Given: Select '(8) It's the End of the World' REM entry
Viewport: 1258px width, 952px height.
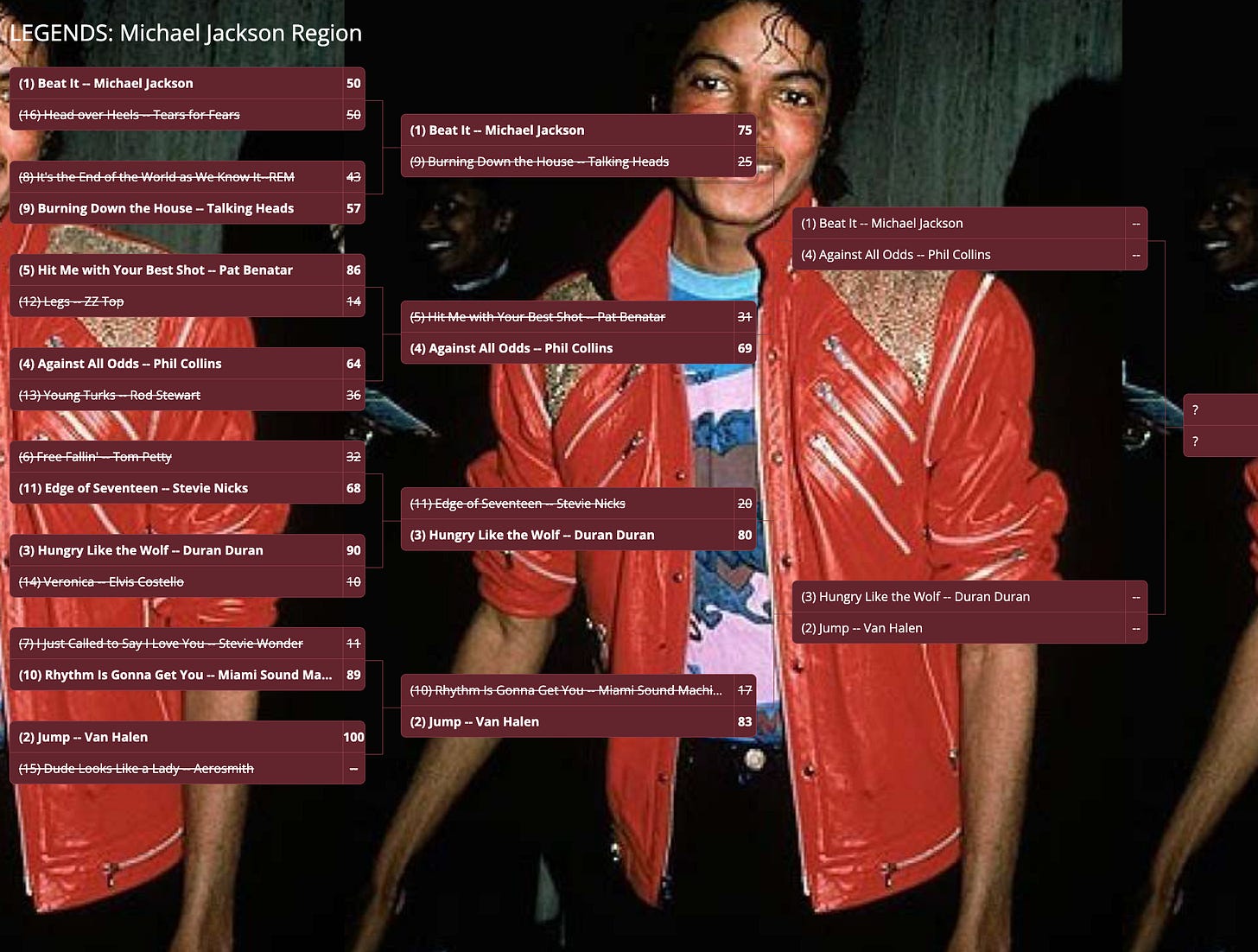Looking at the screenshot, I should click(x=187, y=177).
